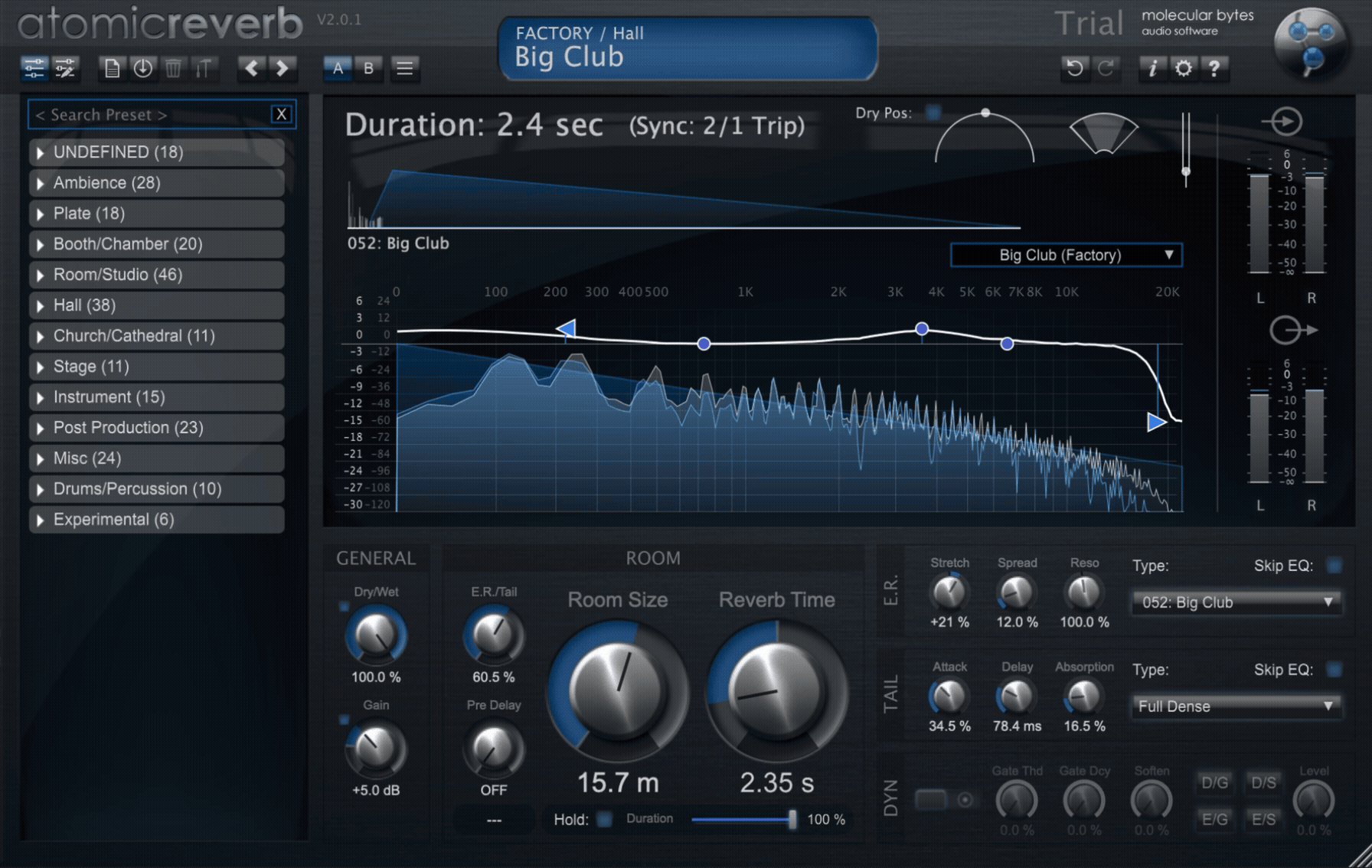Open the Big Club (Factory) dropdown
The image size is (1372, 868).
pyautogui.click(x=1067, y=255)
